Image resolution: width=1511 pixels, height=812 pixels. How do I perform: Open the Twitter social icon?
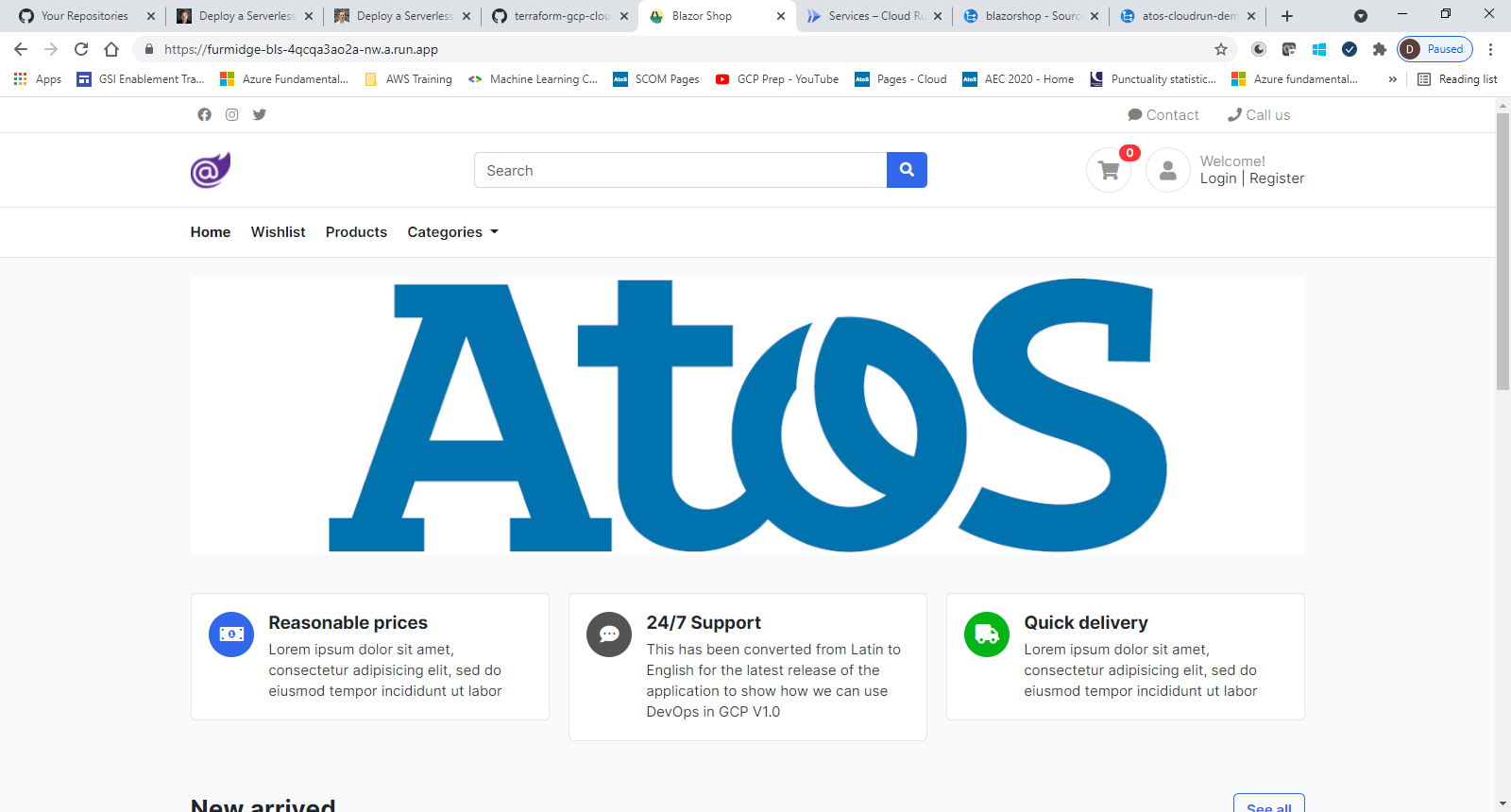pyautogui.click(x=260, y=114)
